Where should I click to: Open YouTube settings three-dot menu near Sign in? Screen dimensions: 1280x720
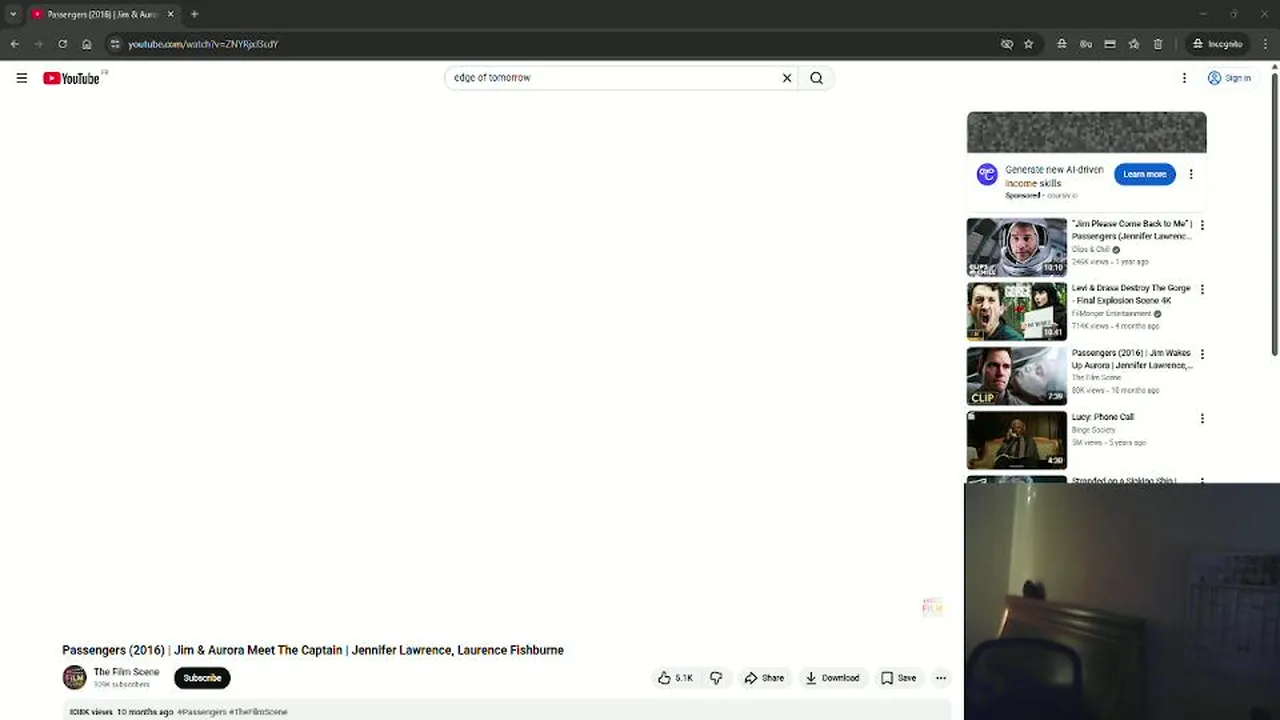tap(1184, 78)
